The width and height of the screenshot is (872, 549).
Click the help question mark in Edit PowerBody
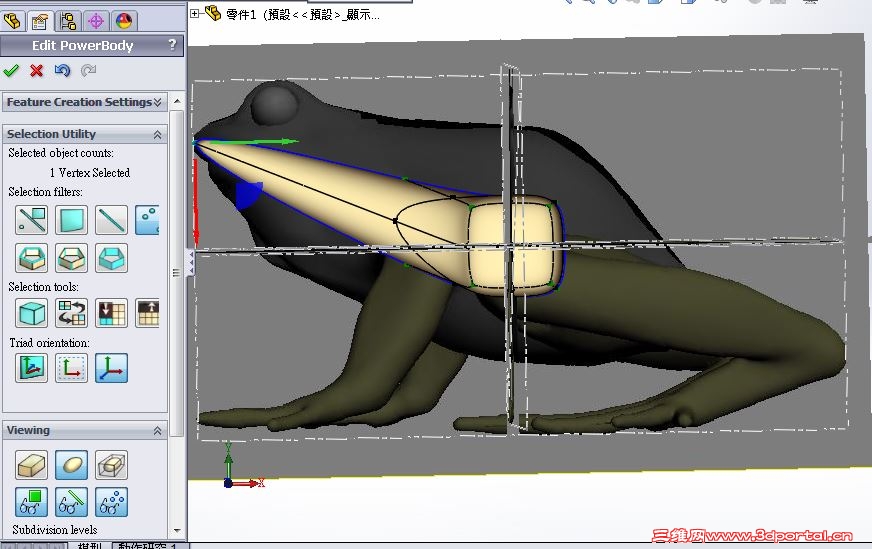click(x=172, y=44)
